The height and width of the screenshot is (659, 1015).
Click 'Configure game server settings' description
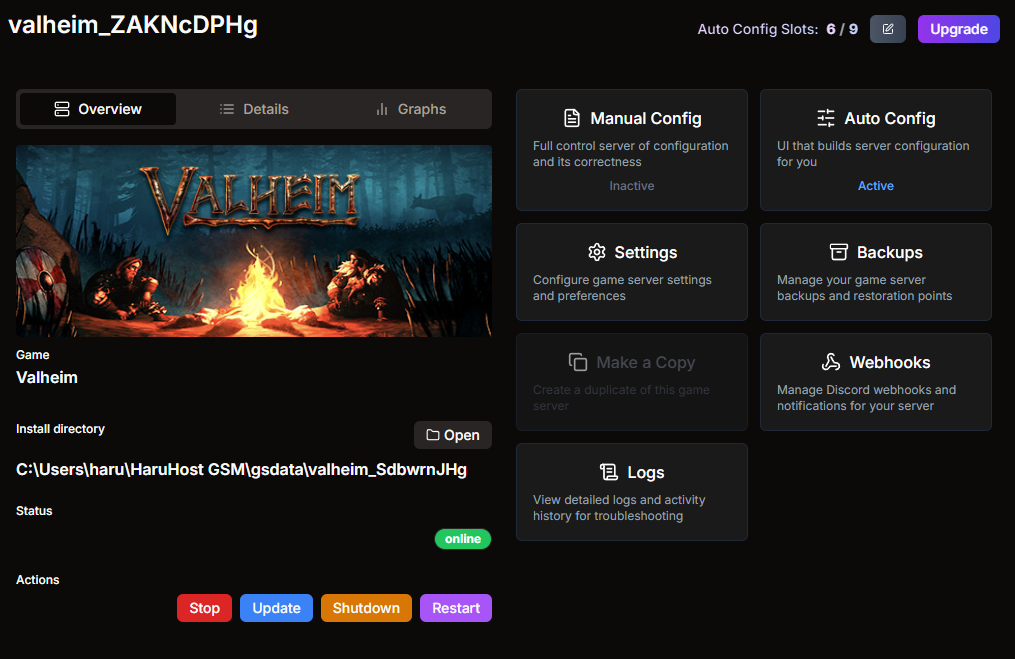tap(622, 288)
